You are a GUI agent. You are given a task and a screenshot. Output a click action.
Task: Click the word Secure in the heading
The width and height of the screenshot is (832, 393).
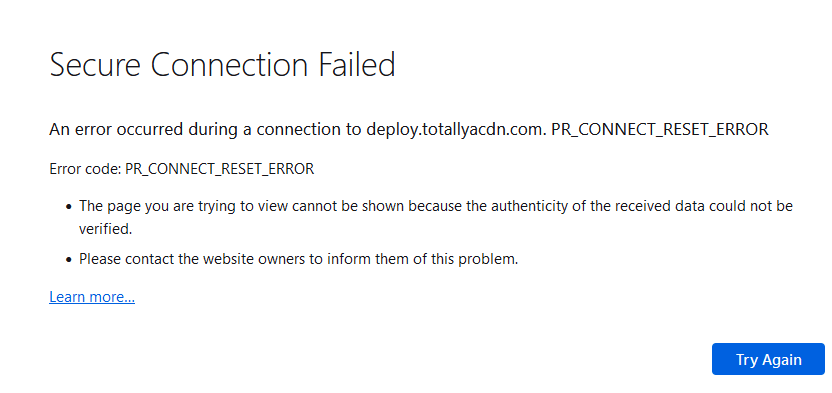96,65
